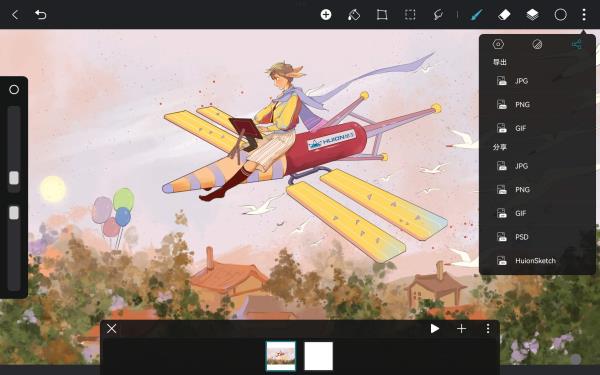Go back with the left arrow
600x375 pixels.
coord(15,15)
